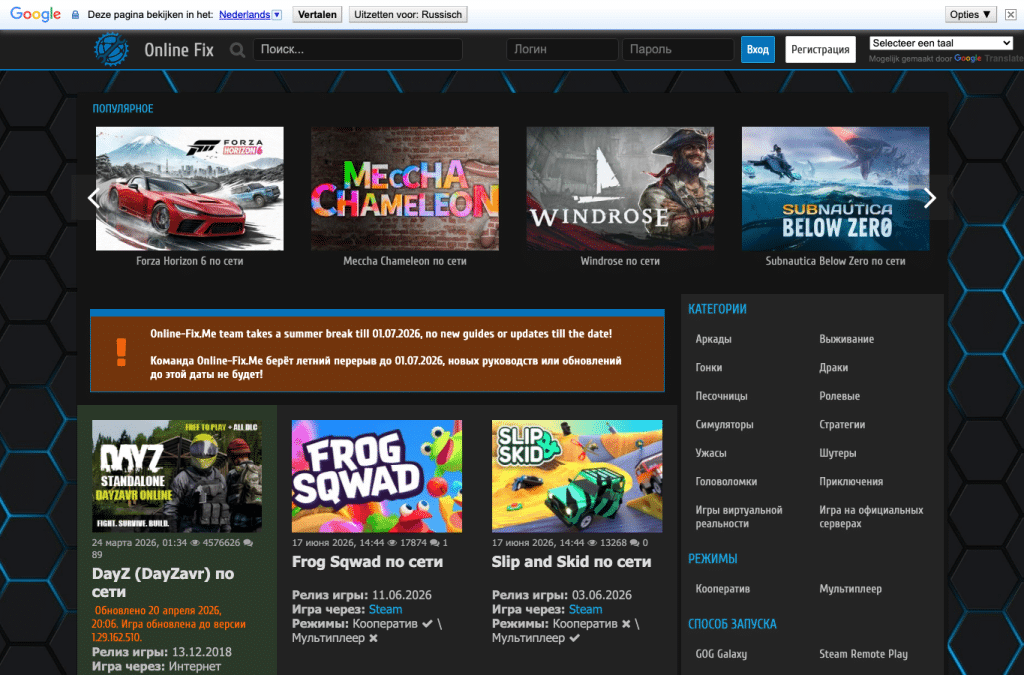Click the blue Вход login button
Image resolution: width=1024 pixels, height=675 pixels.
[x=758, y=50]
